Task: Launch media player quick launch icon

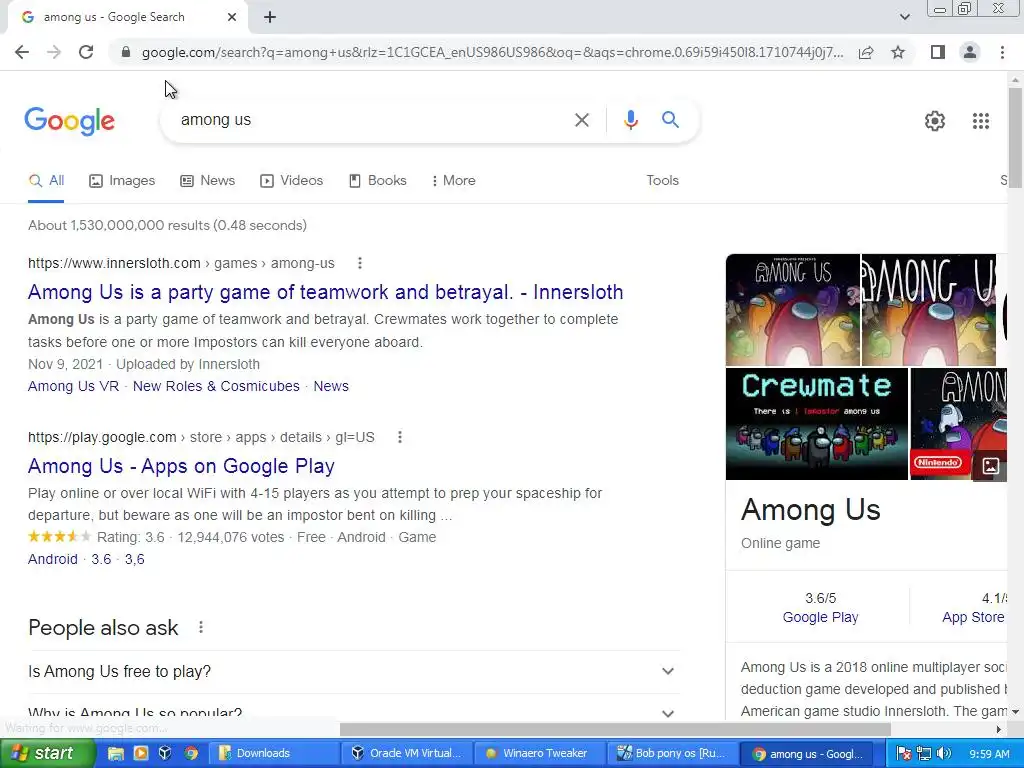Action: [x=140, y=754]
